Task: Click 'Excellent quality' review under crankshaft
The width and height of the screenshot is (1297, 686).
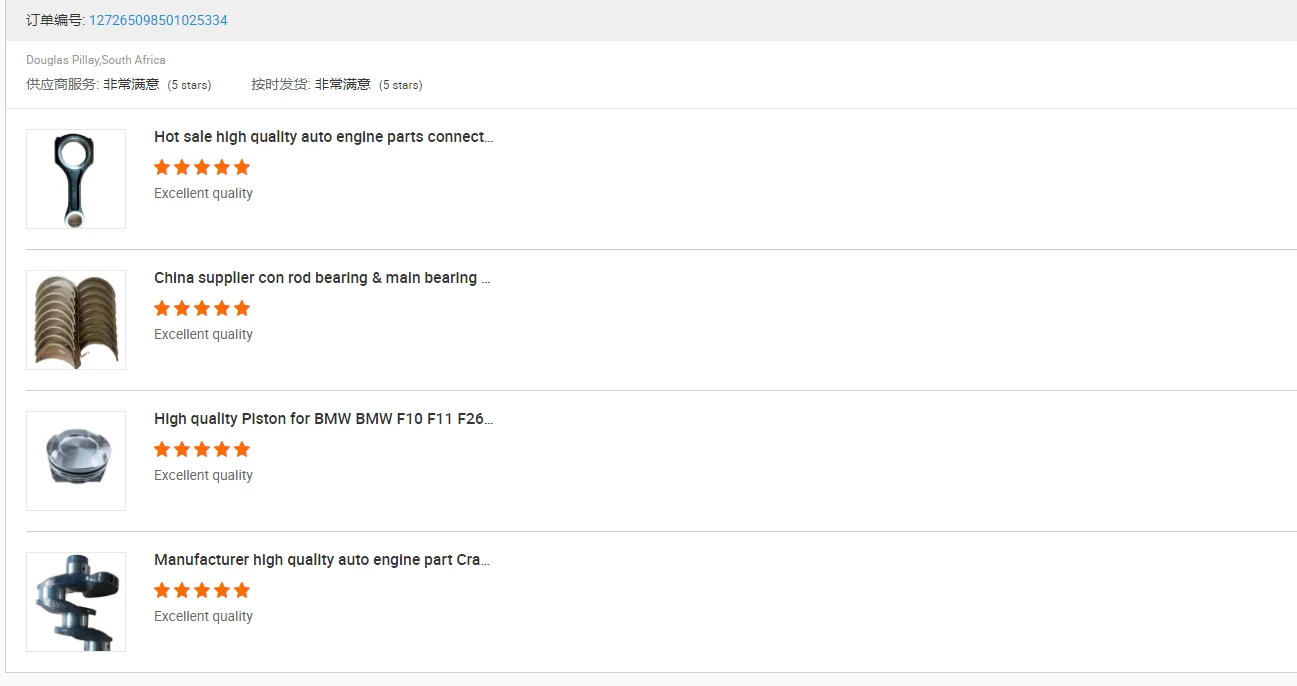Action: tap(203, 616)
